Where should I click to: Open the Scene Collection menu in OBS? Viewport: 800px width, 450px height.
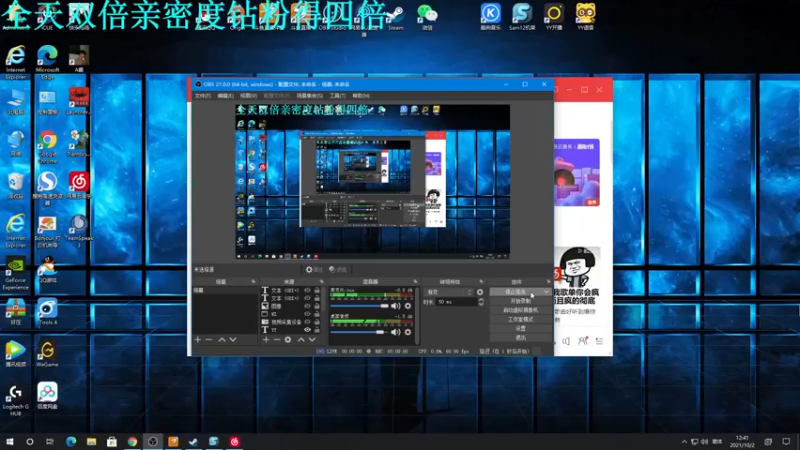309,96
